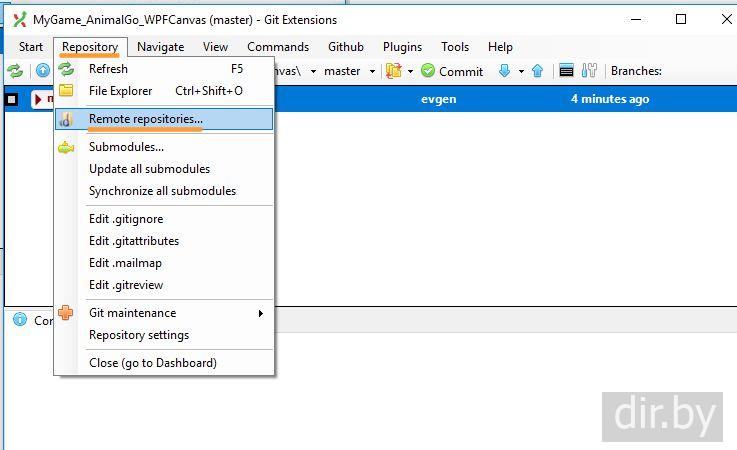Click the Commit button label
The image size is (737, 450).
pyautogui.click(x=461, y=71)
